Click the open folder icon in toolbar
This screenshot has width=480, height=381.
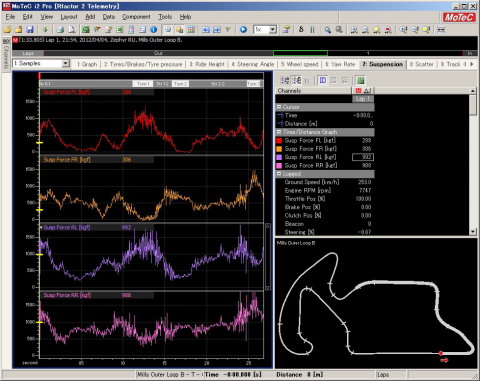coord(7,30)
